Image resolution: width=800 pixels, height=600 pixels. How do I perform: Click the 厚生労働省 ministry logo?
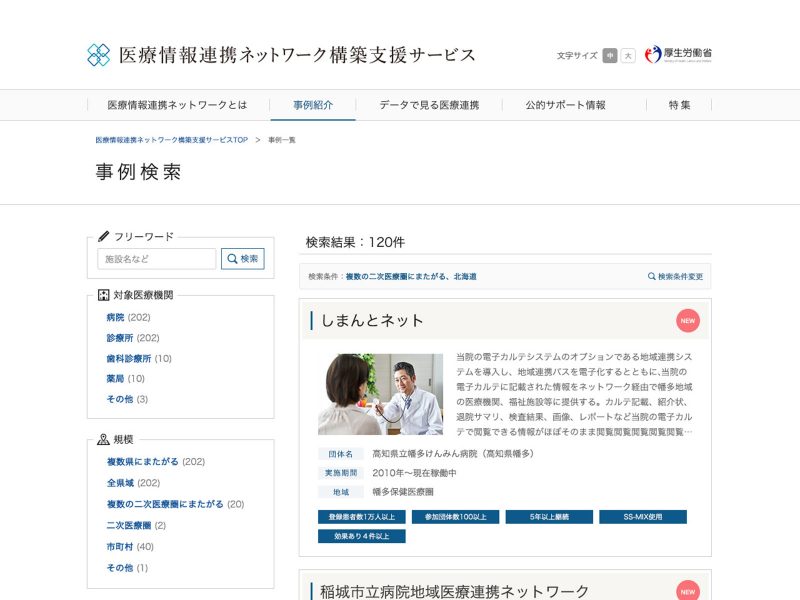pos(679,55)
